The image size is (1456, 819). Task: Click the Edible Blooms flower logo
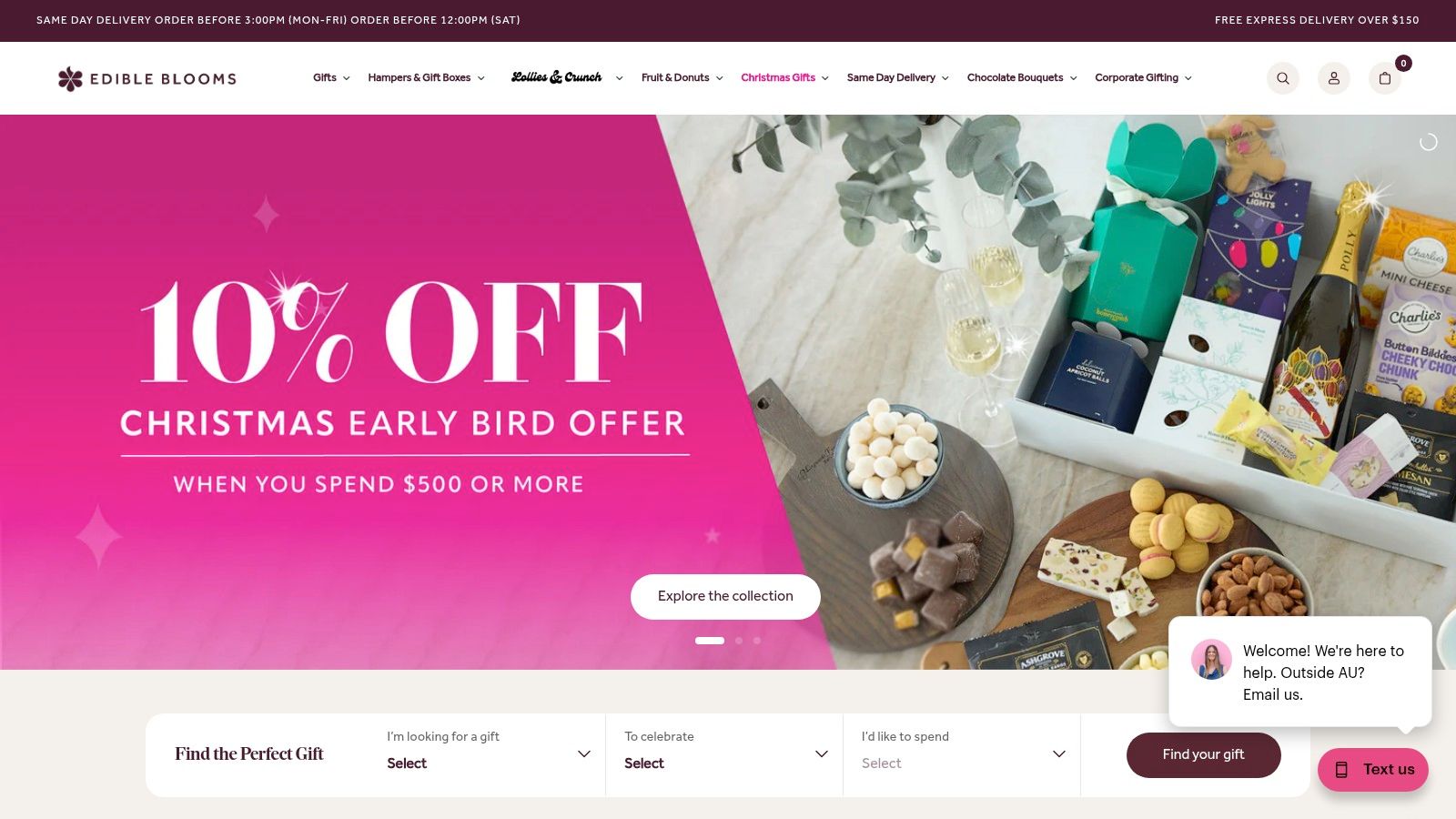tap(70, 78)
